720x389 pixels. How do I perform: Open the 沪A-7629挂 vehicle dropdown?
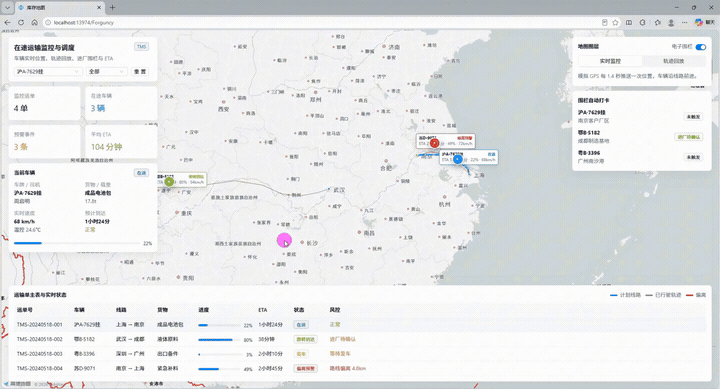[x=48, y=72]
